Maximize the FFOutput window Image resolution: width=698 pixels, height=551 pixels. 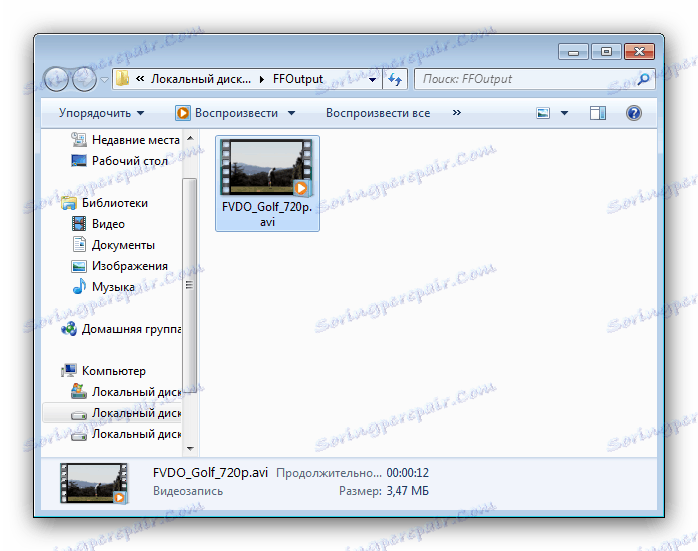coord(606,52)
